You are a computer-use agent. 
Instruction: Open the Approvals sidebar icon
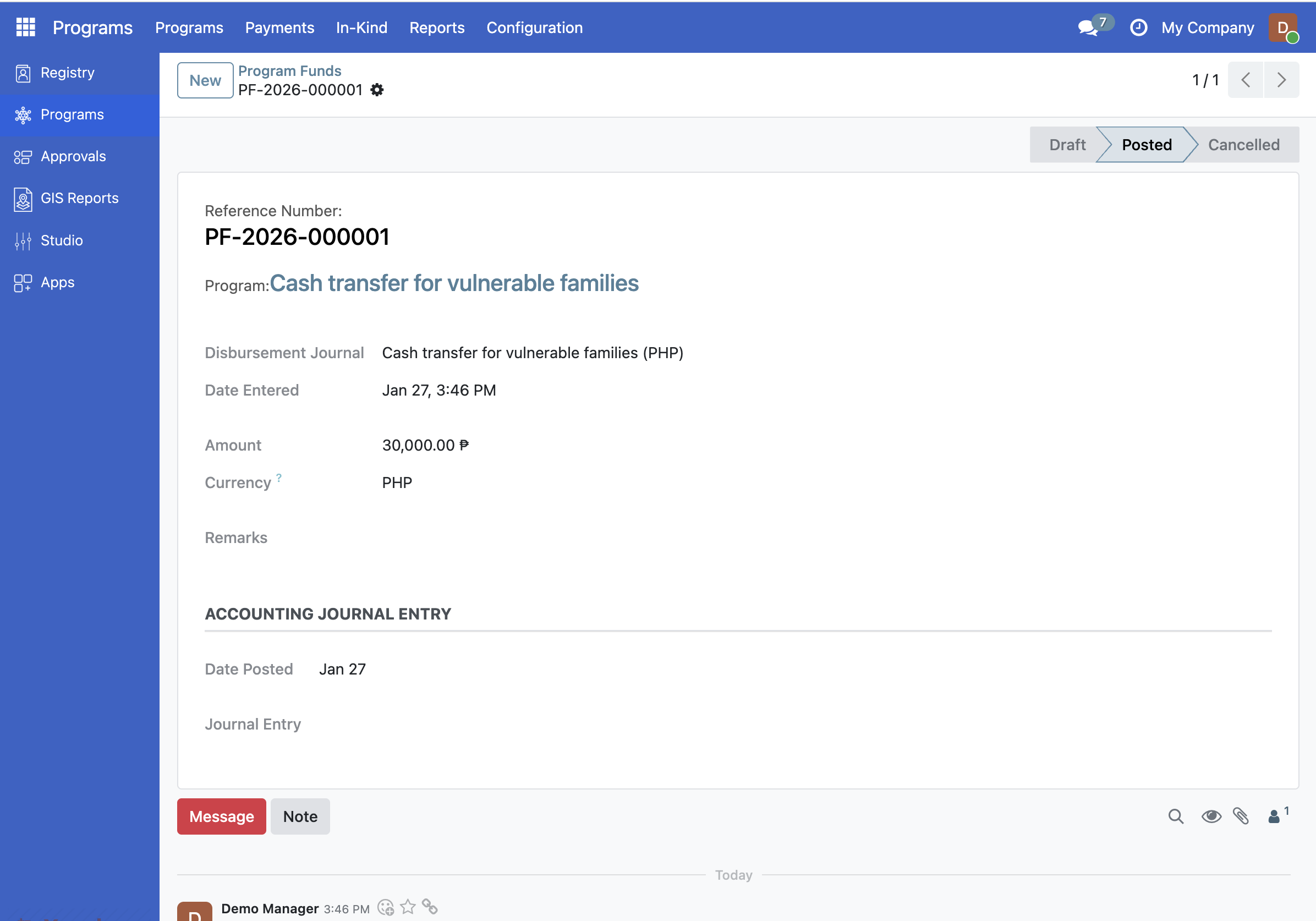tap(23, 156)
